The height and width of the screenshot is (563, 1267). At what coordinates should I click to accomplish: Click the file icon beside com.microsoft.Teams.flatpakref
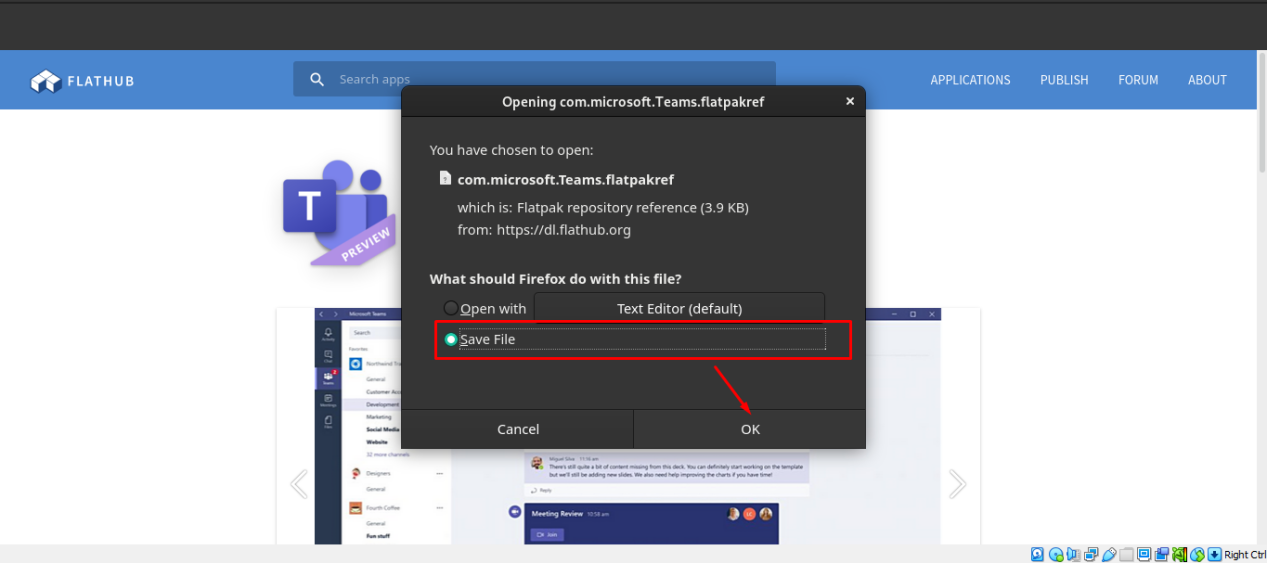[x=445, y=179]
